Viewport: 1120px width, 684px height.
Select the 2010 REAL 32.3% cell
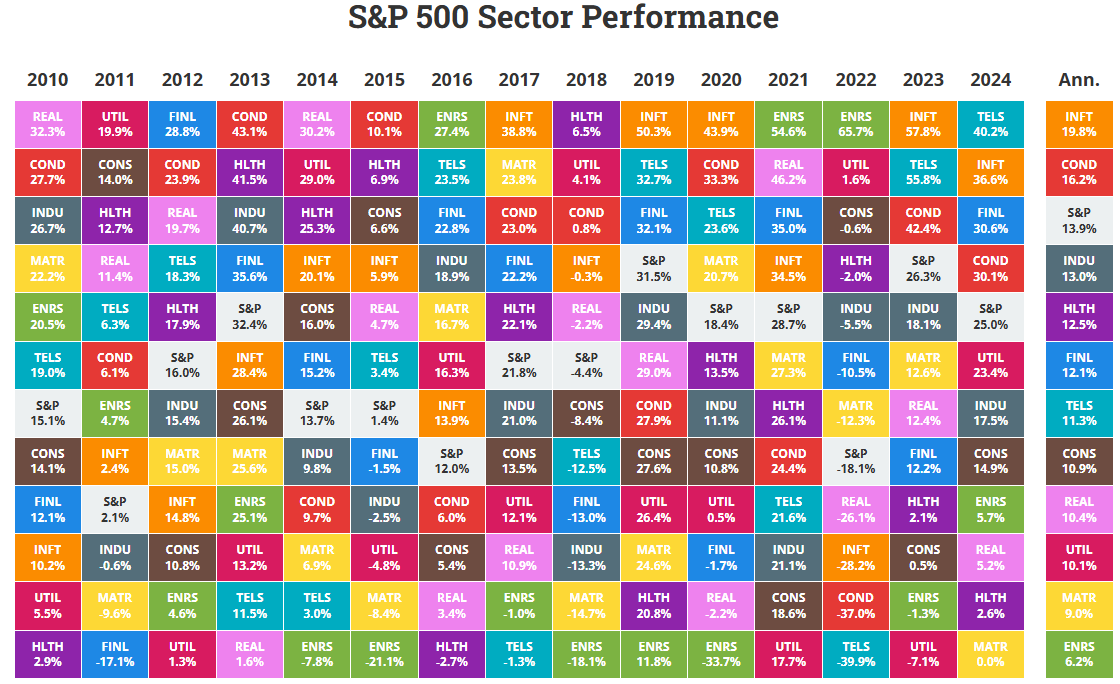(48, 124)
